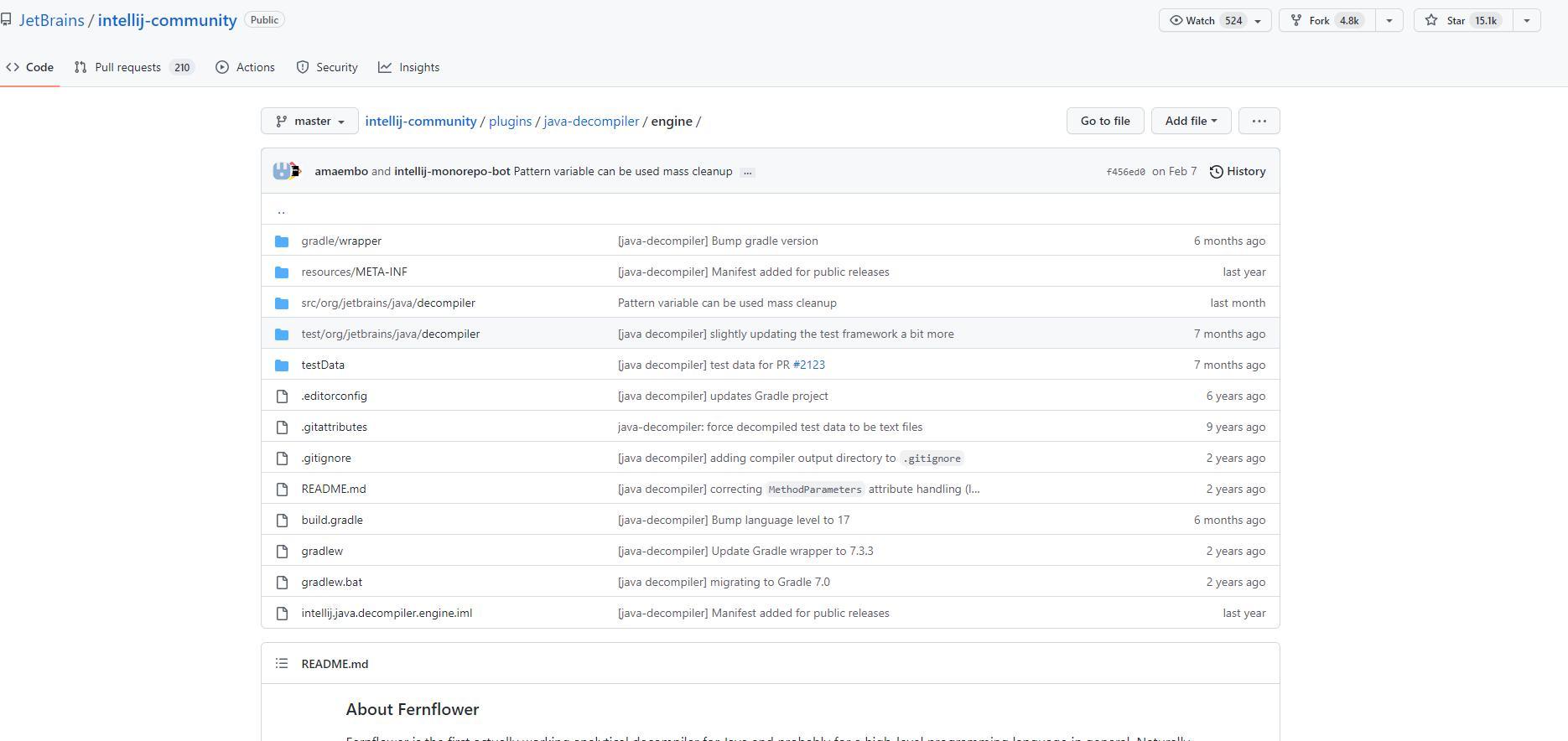
Task: Star the intellij-community repository
Action: coord(1462,20)
